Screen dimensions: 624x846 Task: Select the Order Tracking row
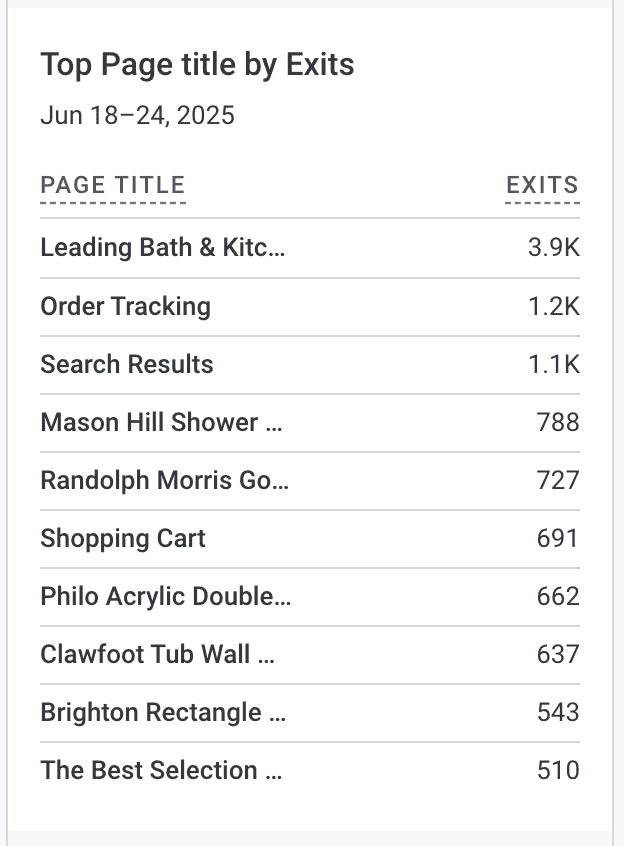point(310,306)
